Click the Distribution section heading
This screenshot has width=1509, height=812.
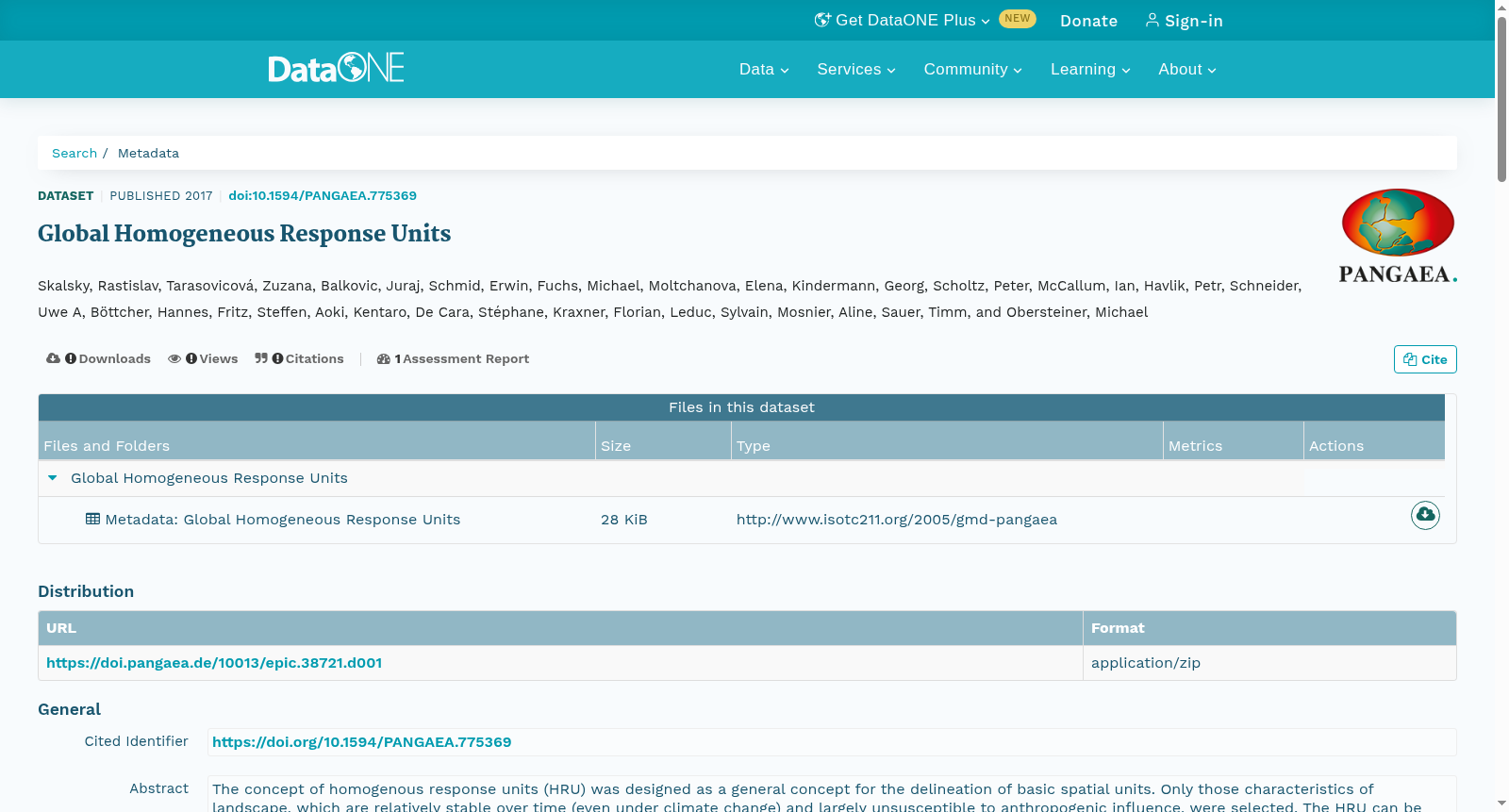click(x=86, y=591)
